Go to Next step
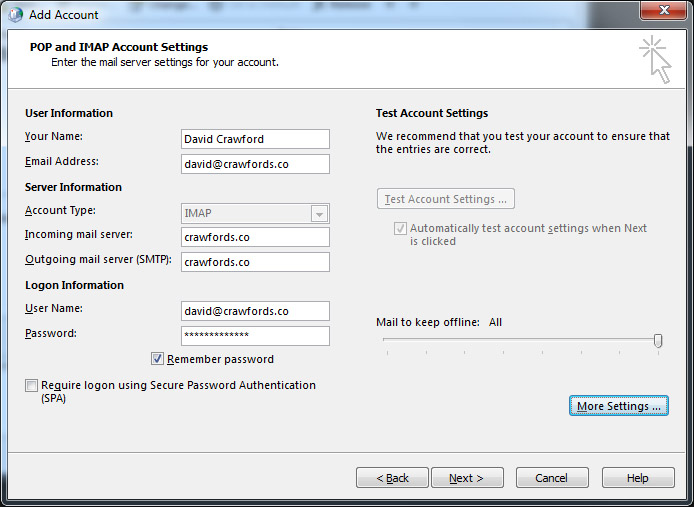This screenshot has height=507, width=694. (x=467, y=478)
